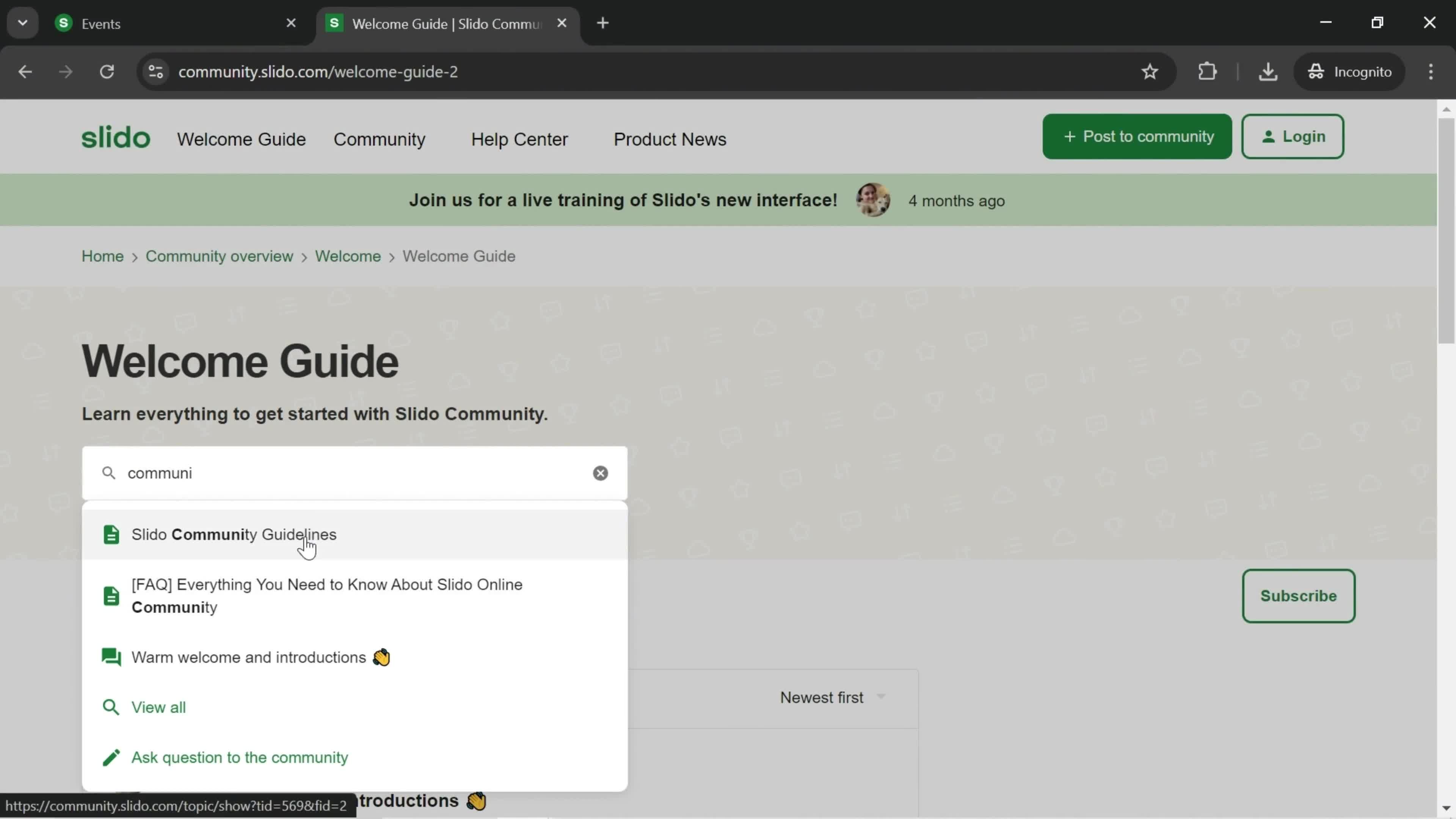Go to Welcome breadcrumb
1456x819 pixels.
point(348,256)
